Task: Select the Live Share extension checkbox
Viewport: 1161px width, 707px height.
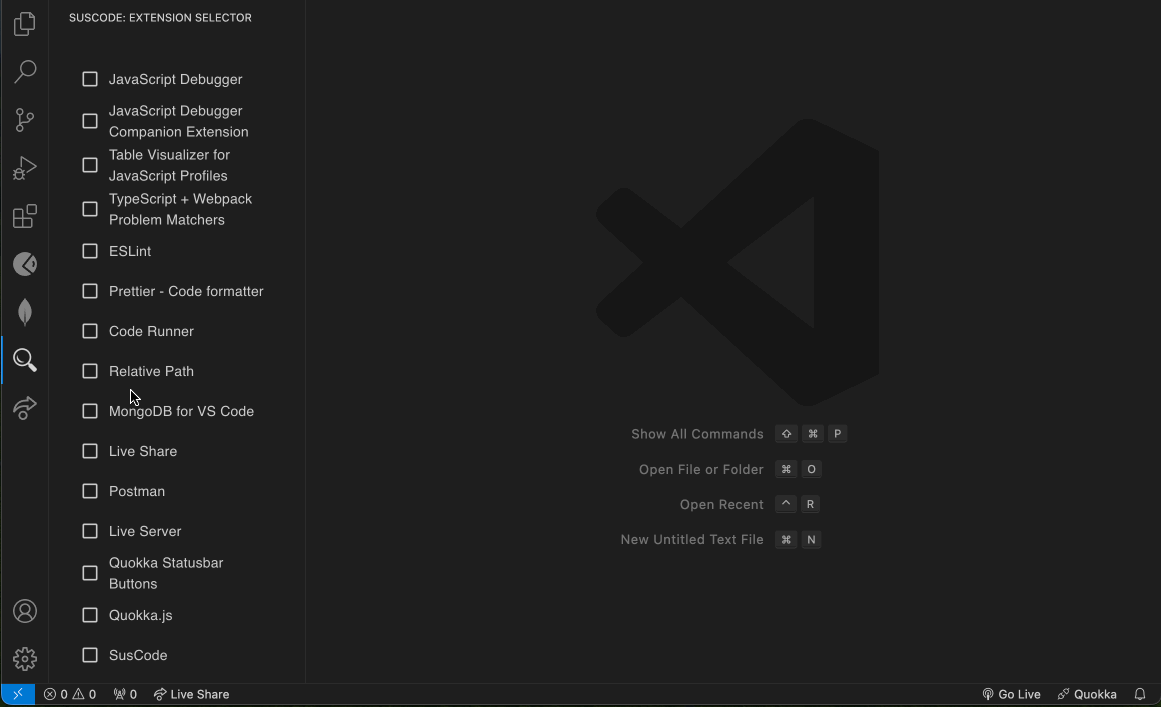Action: coord(90,451)
